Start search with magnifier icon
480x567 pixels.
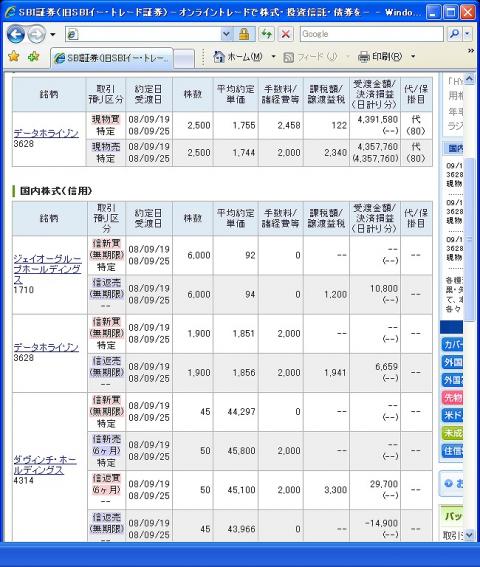click(x=454, y=34)
